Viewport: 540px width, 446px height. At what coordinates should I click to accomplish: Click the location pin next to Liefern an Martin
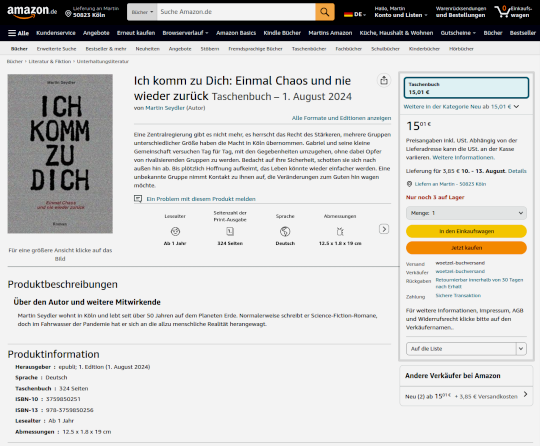pos(409,184)
